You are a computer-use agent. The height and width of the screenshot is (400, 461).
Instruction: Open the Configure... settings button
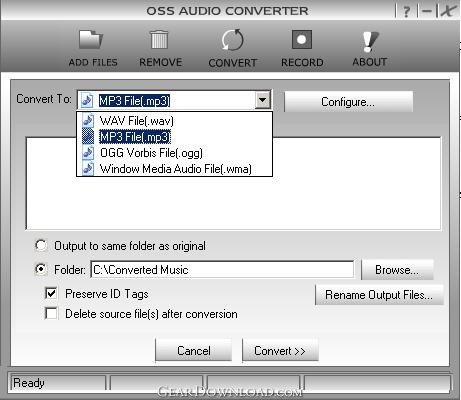[x=348, y=102]
